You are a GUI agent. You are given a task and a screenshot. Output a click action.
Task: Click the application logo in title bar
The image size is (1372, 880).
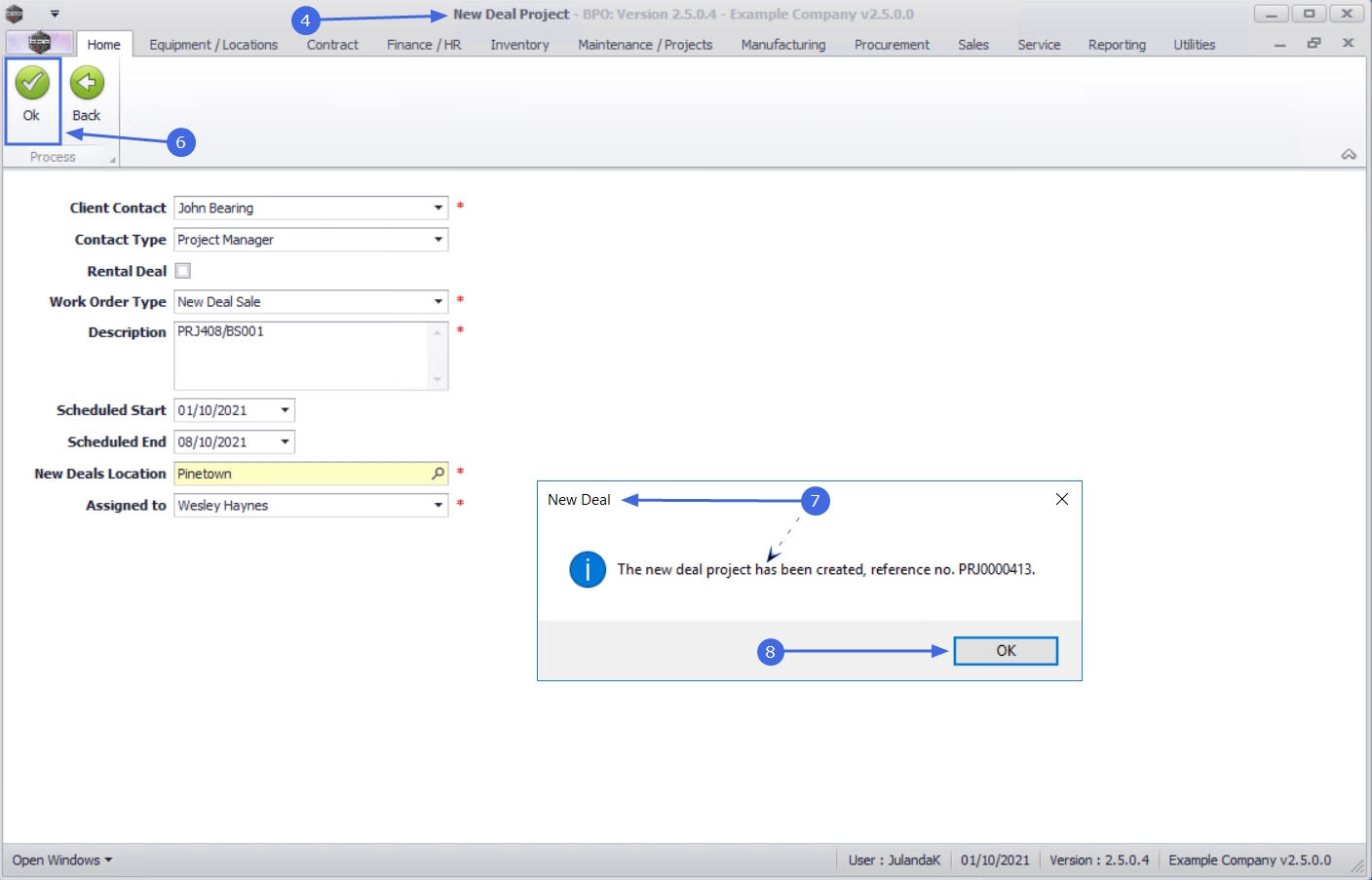15,14
